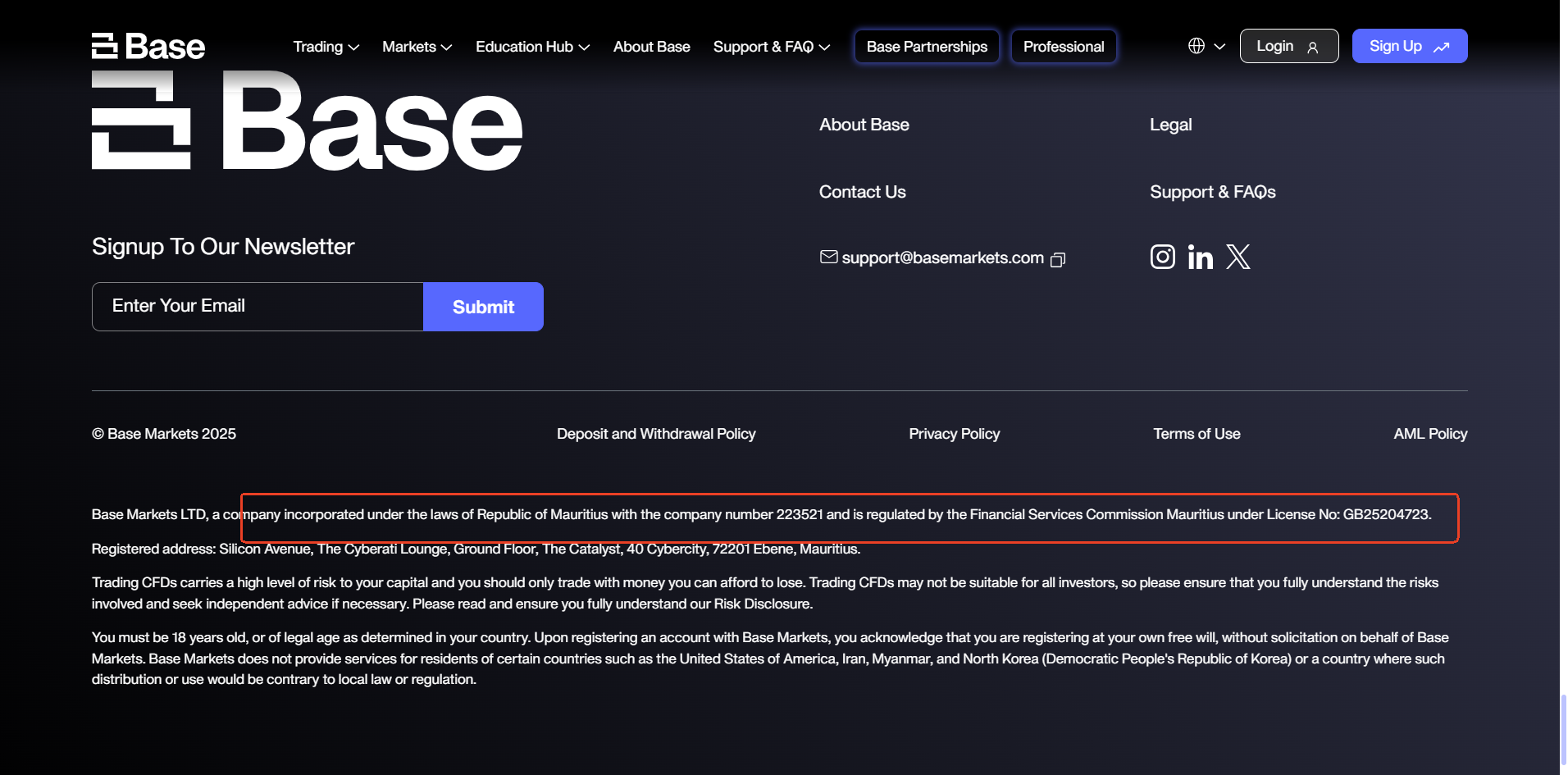Switch to the Professional section
The height and width of the screenshot is (775, 1568).
click(1063, 47)
